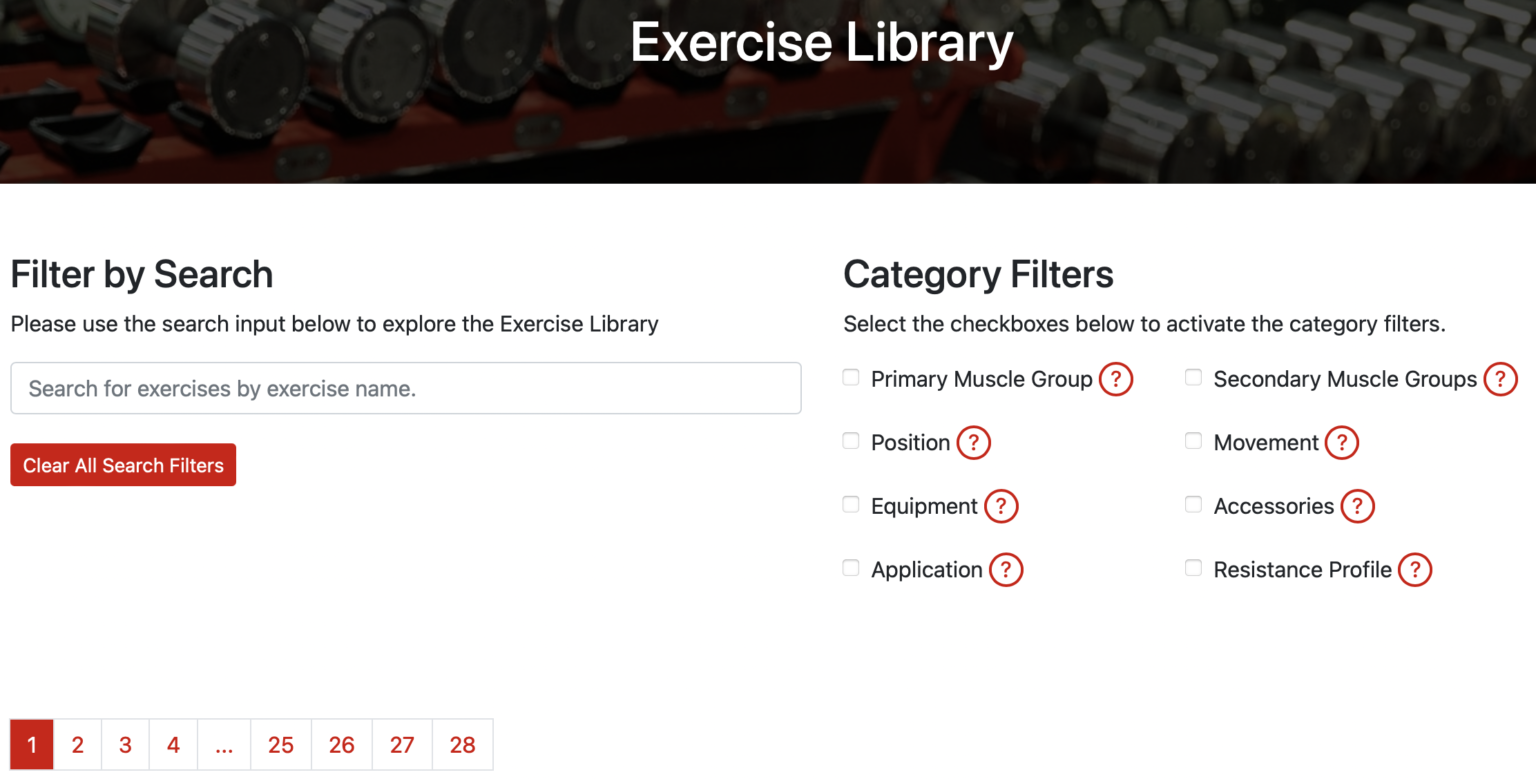Open page 25 of the library

pyautogui.click(x=281, y=745)
